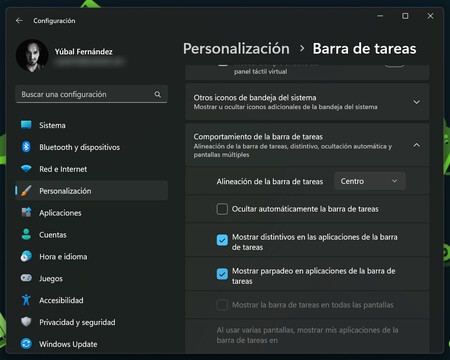Click the Cuentas person icon
This screenshot has width=450, height=360.
pyautogui.click(x=26, y=234)
